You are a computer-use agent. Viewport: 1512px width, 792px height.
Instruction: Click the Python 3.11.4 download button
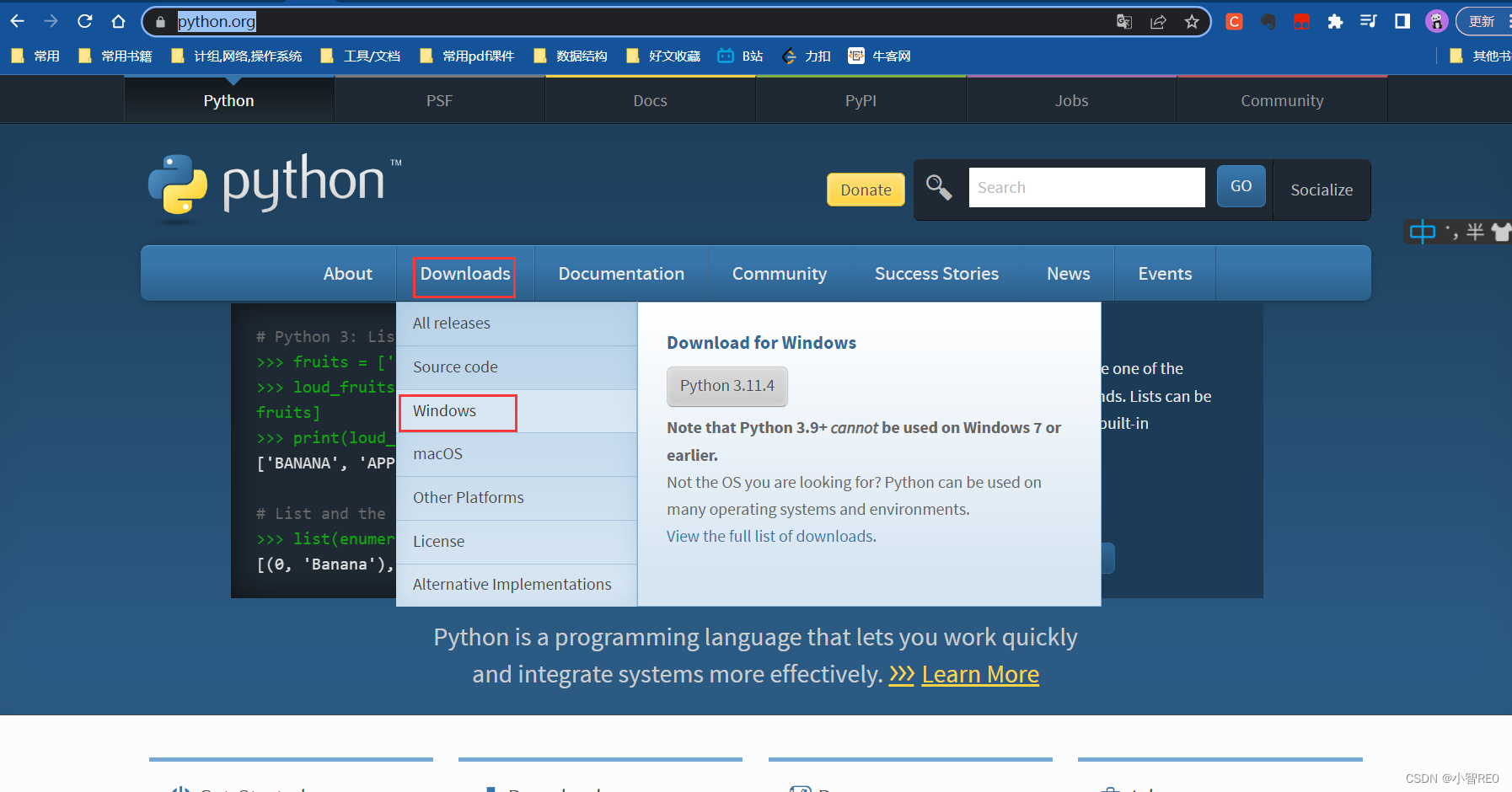point(727,386)
